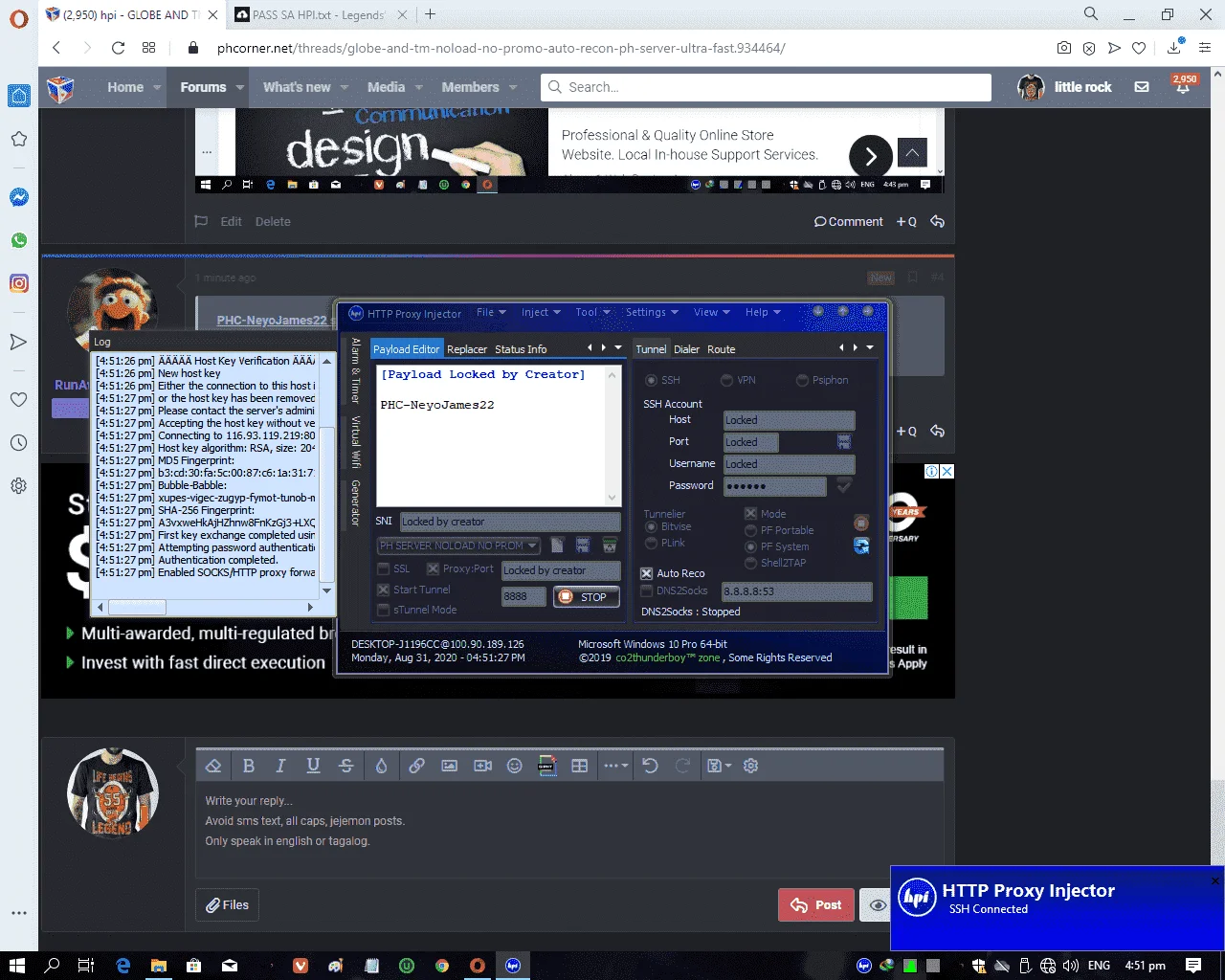Toggle the Auto Reco checkbox
Screen dimensions: 1225x980
[x=646, y=573]
